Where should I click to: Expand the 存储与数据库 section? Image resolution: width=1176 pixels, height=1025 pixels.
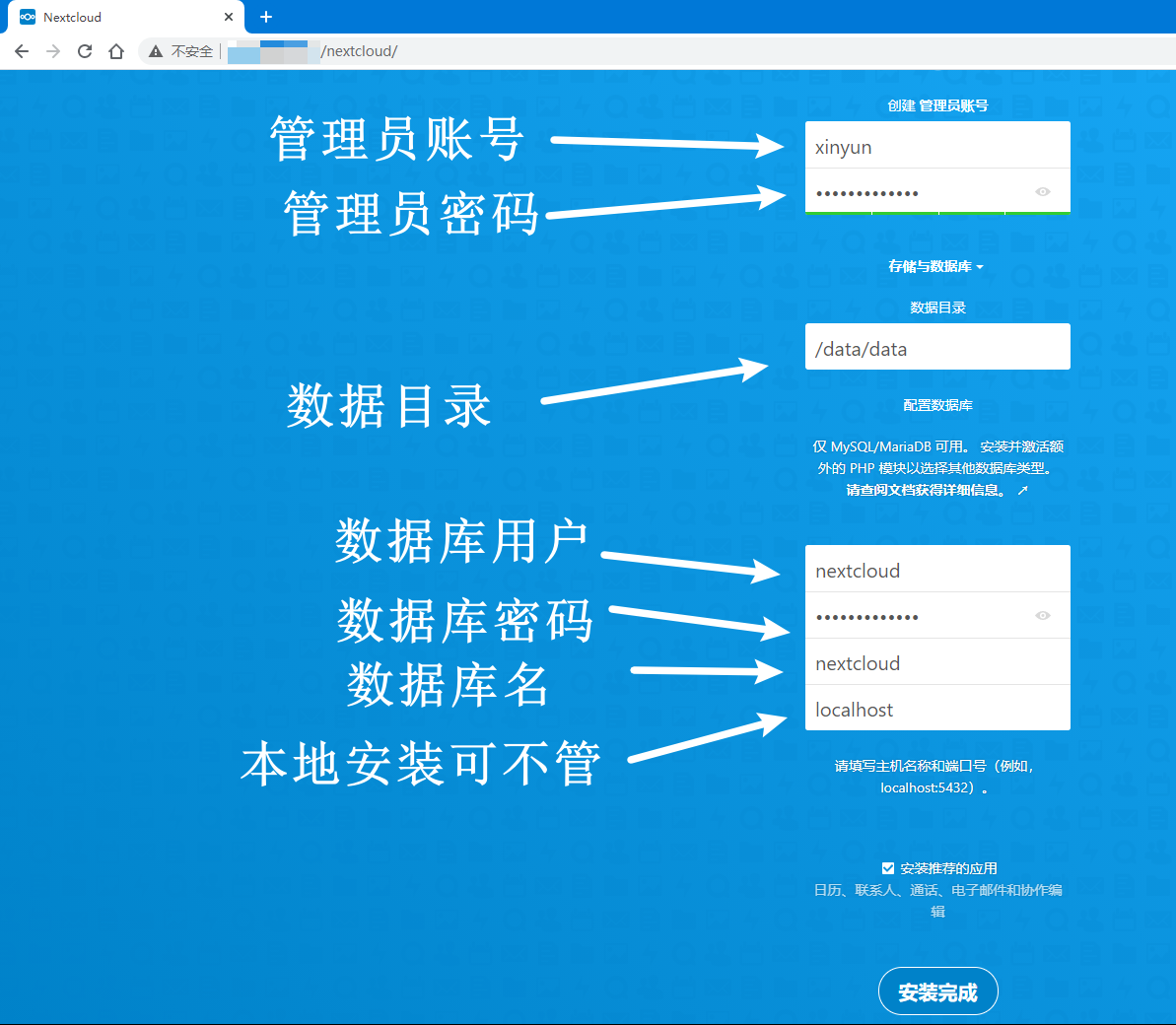coord(935,266)
